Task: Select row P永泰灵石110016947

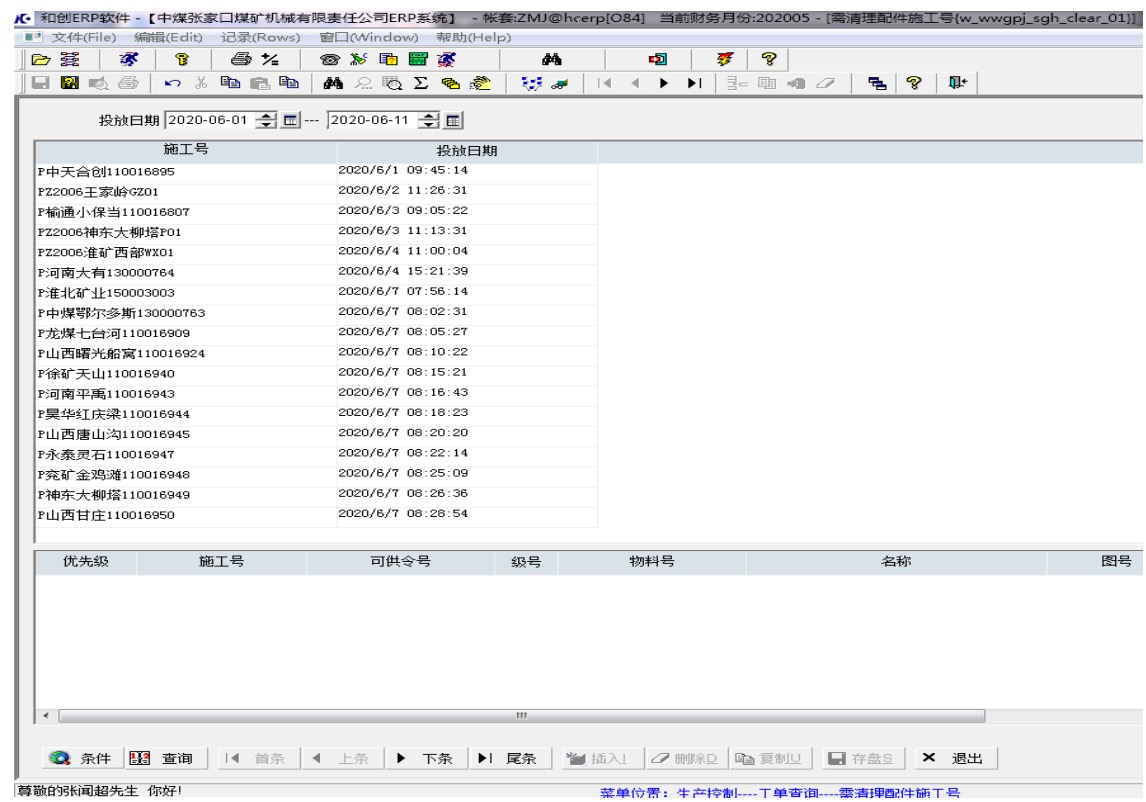Action: [x=316, y=455]
